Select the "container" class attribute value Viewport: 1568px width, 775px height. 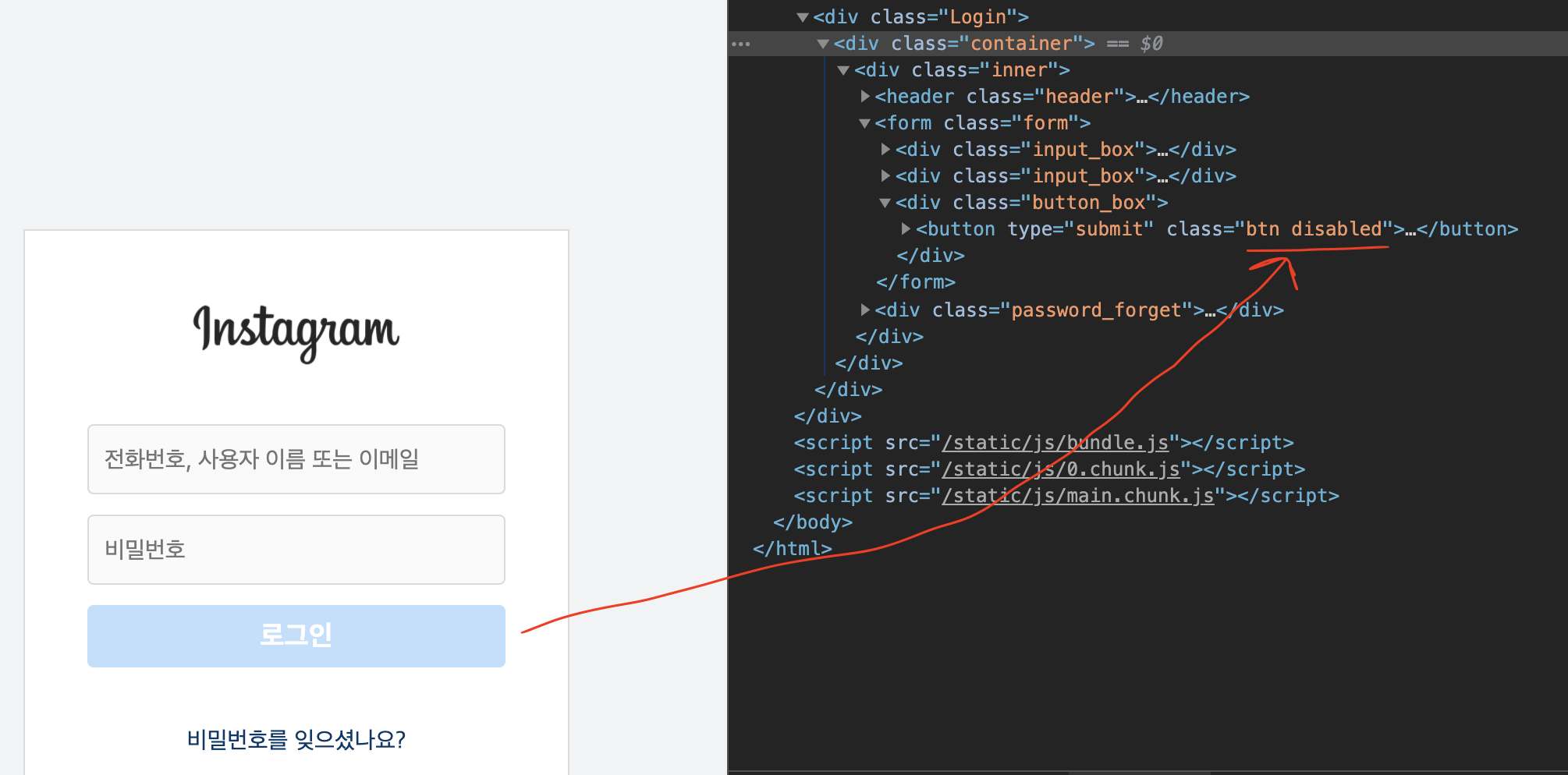pyautogui.click(x=1022, y=44)
